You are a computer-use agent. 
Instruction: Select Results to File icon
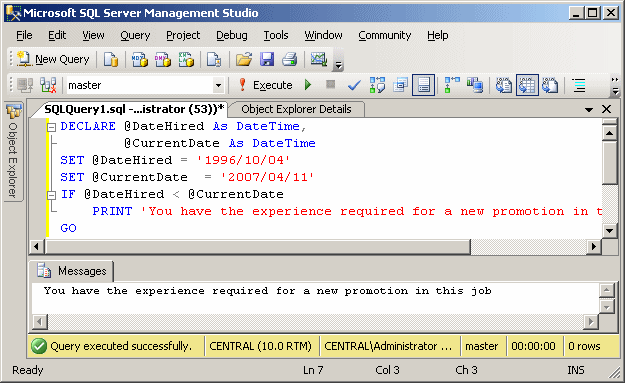[x=550, y=85]
